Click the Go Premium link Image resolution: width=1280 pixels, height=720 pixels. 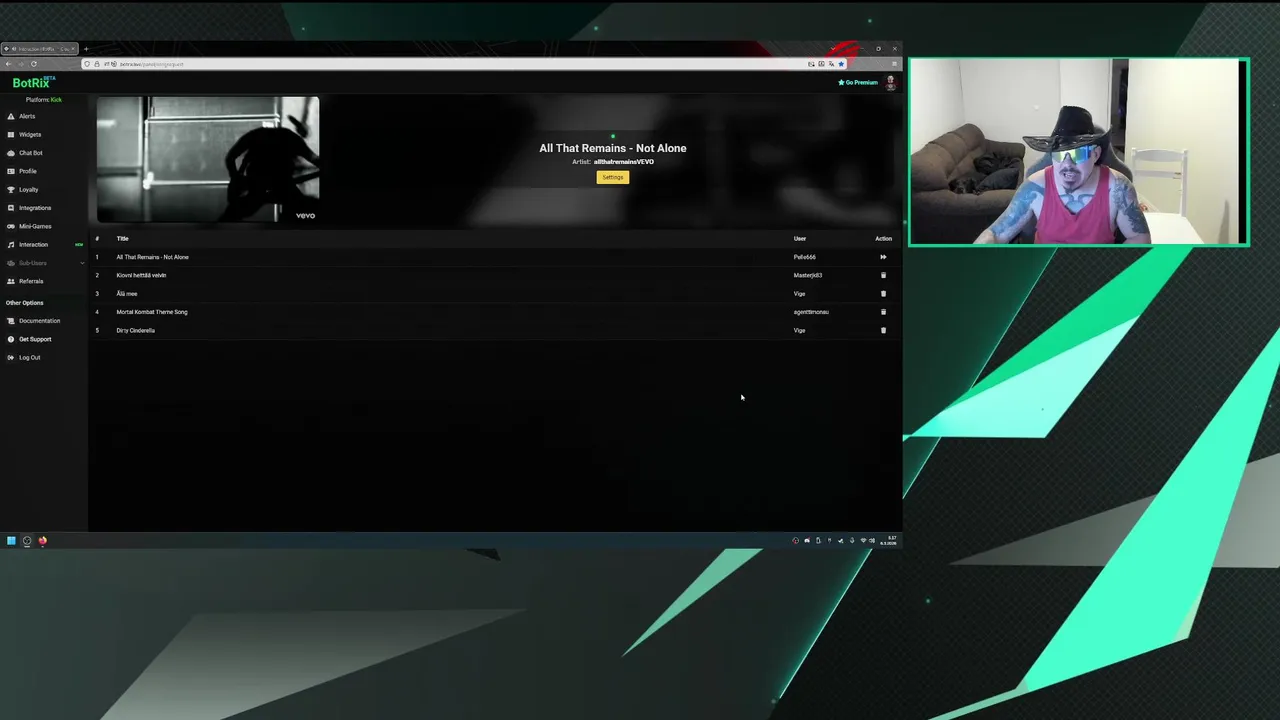858,83
